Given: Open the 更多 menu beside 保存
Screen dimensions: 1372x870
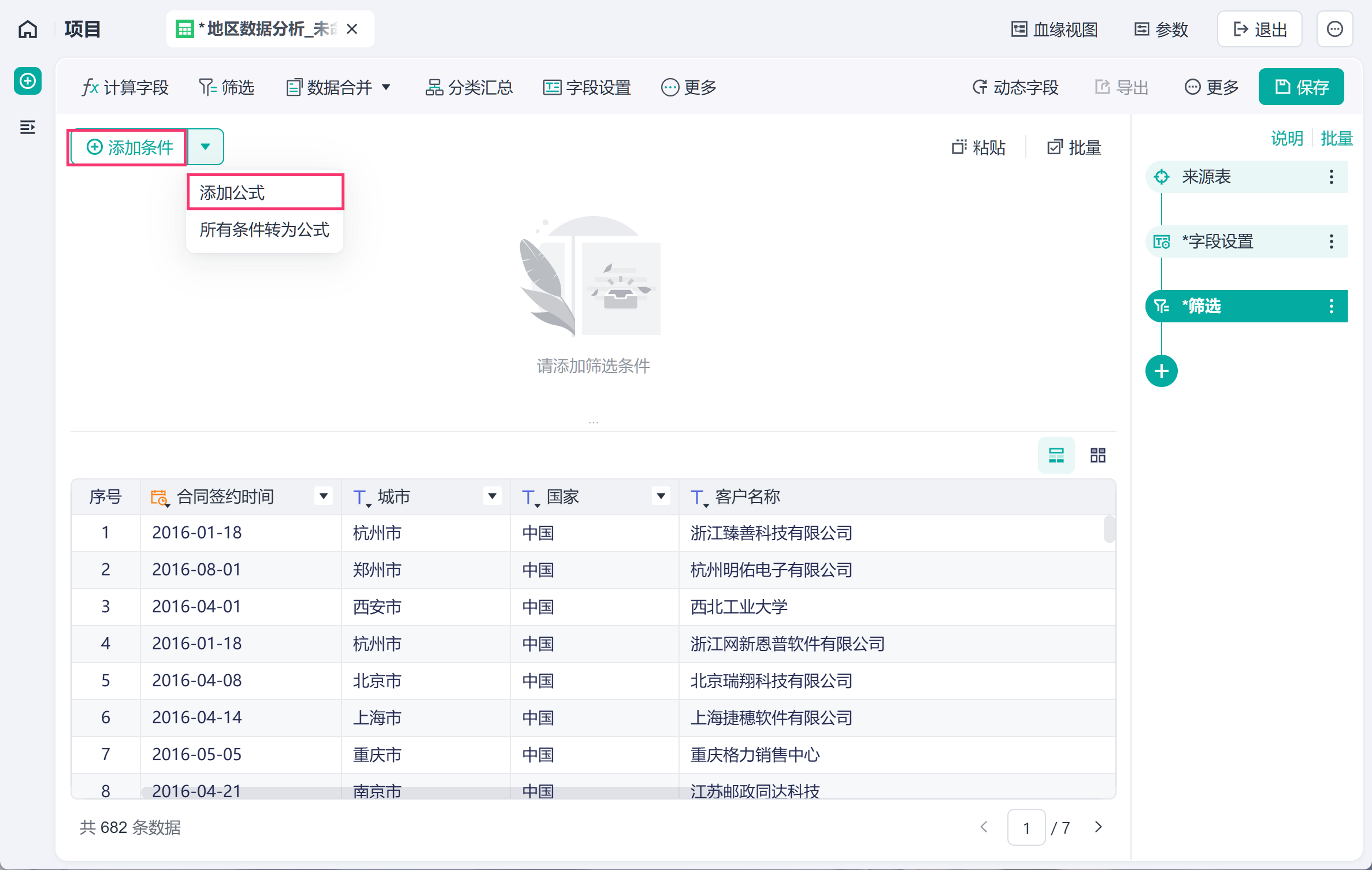Looking at the screenshot, I should pos(1211,87).
